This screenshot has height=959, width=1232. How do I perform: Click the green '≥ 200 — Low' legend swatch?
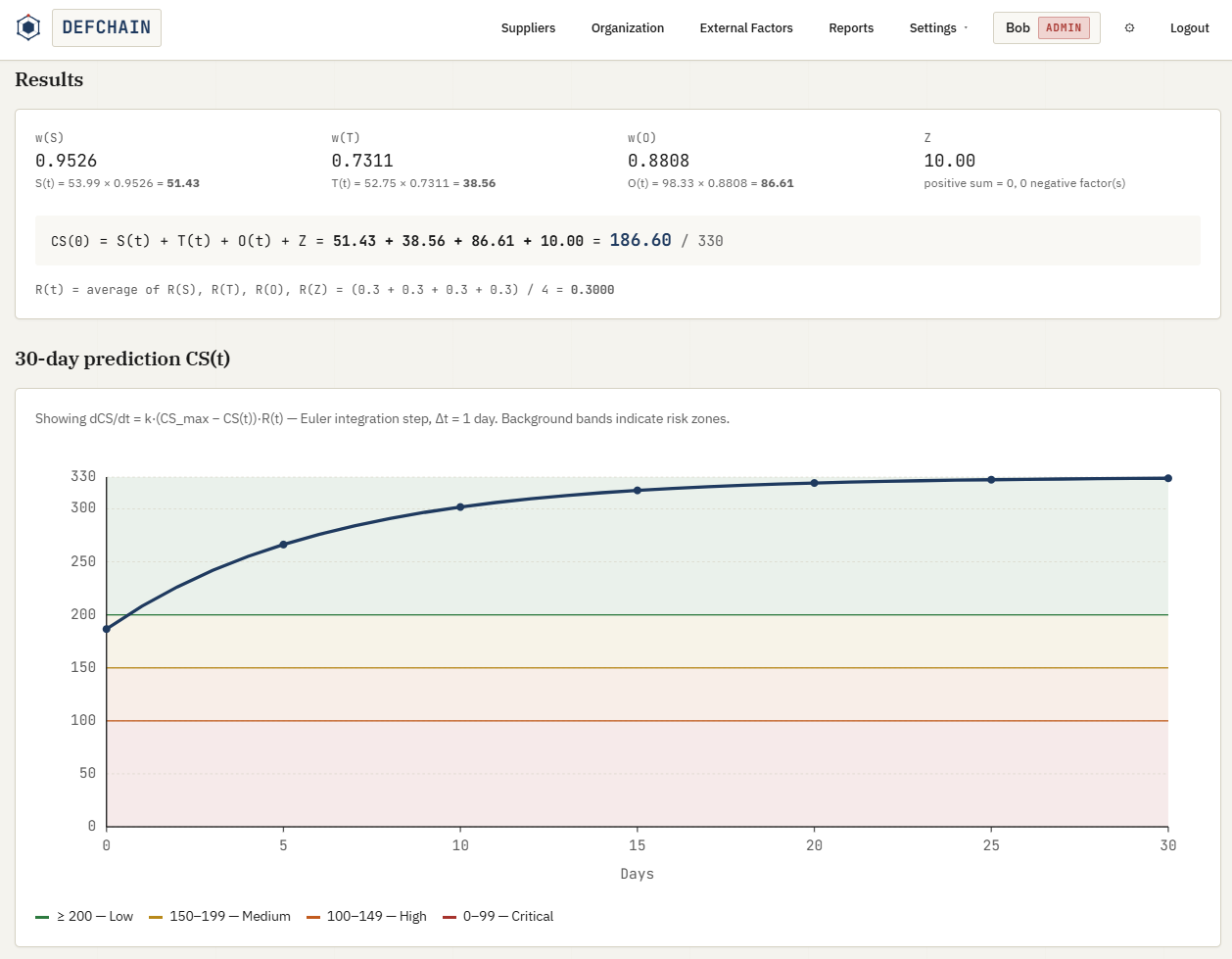point(42,917)
